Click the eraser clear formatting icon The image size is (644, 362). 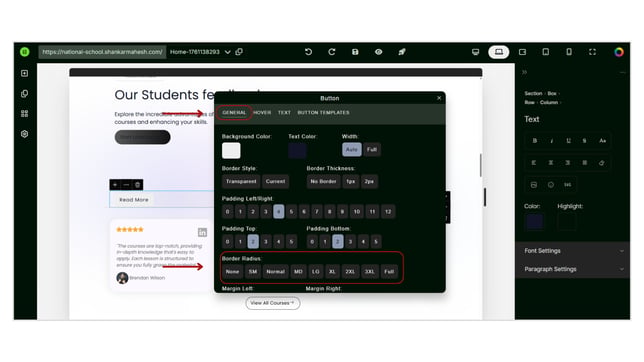[x=602, y=163]
